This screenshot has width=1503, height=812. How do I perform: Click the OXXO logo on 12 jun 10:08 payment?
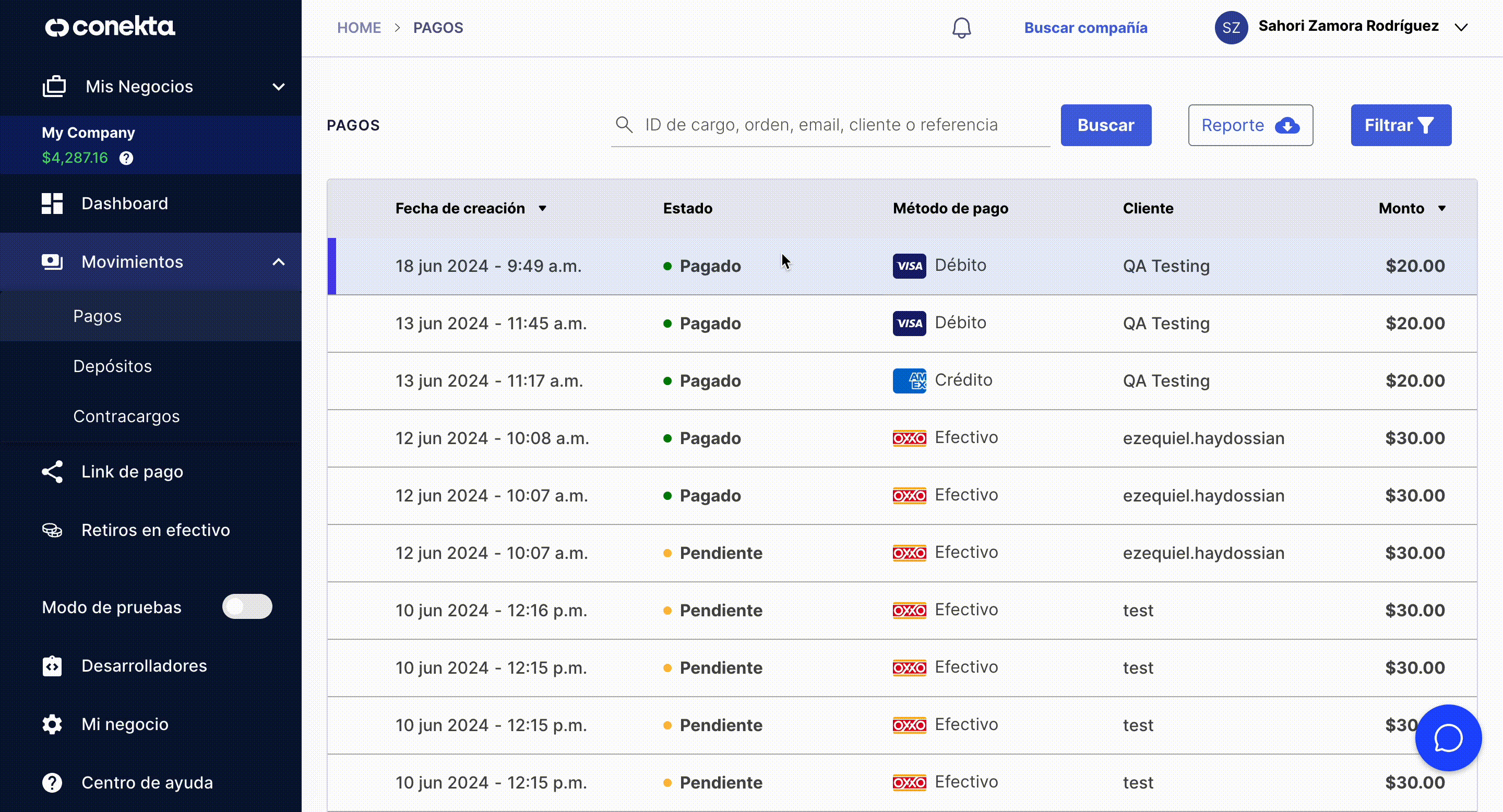coord(909,438)
